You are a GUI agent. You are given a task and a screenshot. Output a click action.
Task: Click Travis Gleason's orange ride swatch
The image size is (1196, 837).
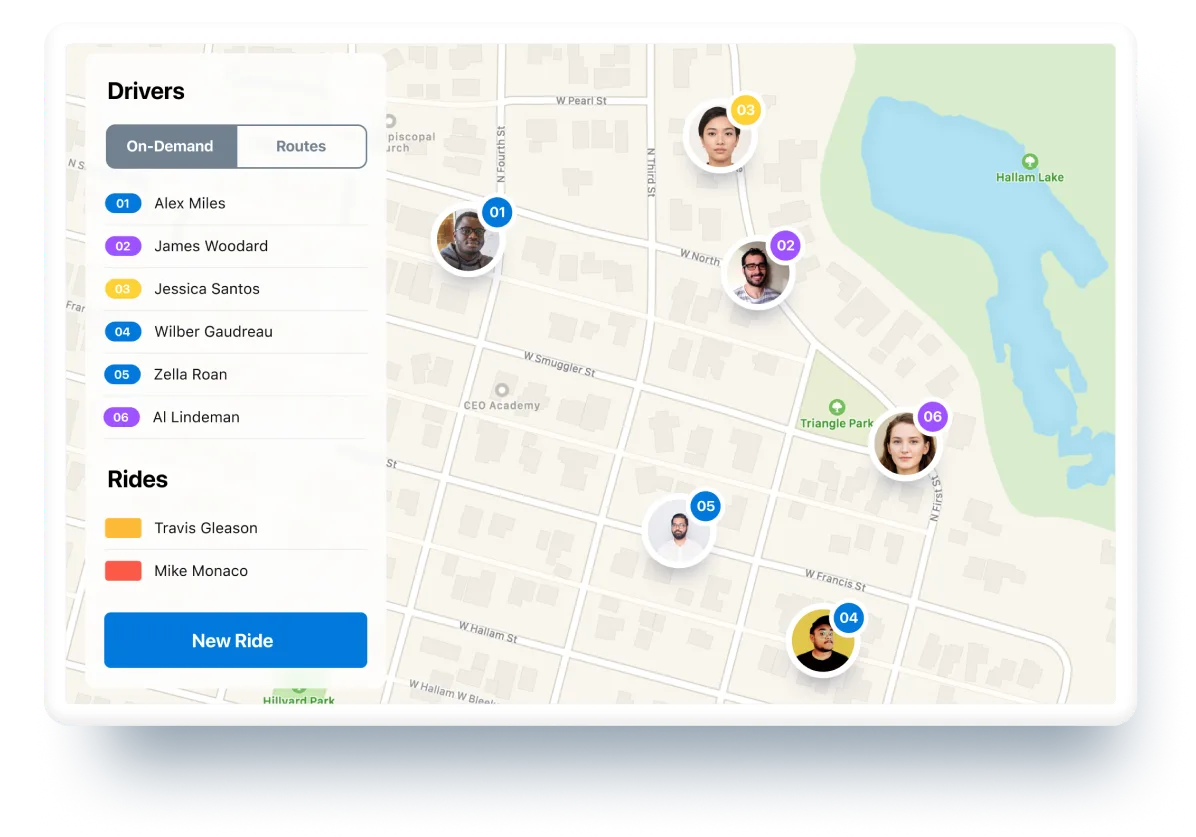coord(123,528)
